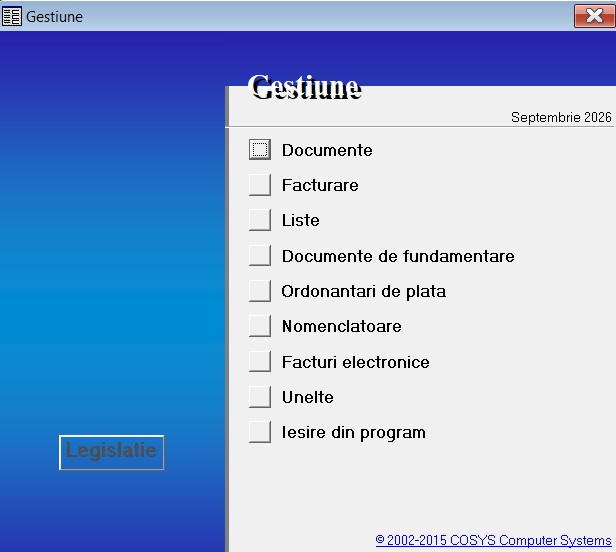Open the Documente menu button

point(260,149)
